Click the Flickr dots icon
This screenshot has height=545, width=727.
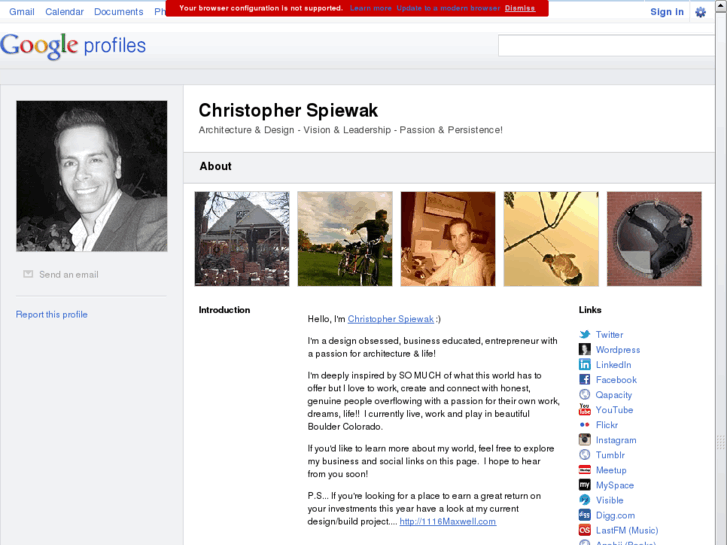pos(585,425)
